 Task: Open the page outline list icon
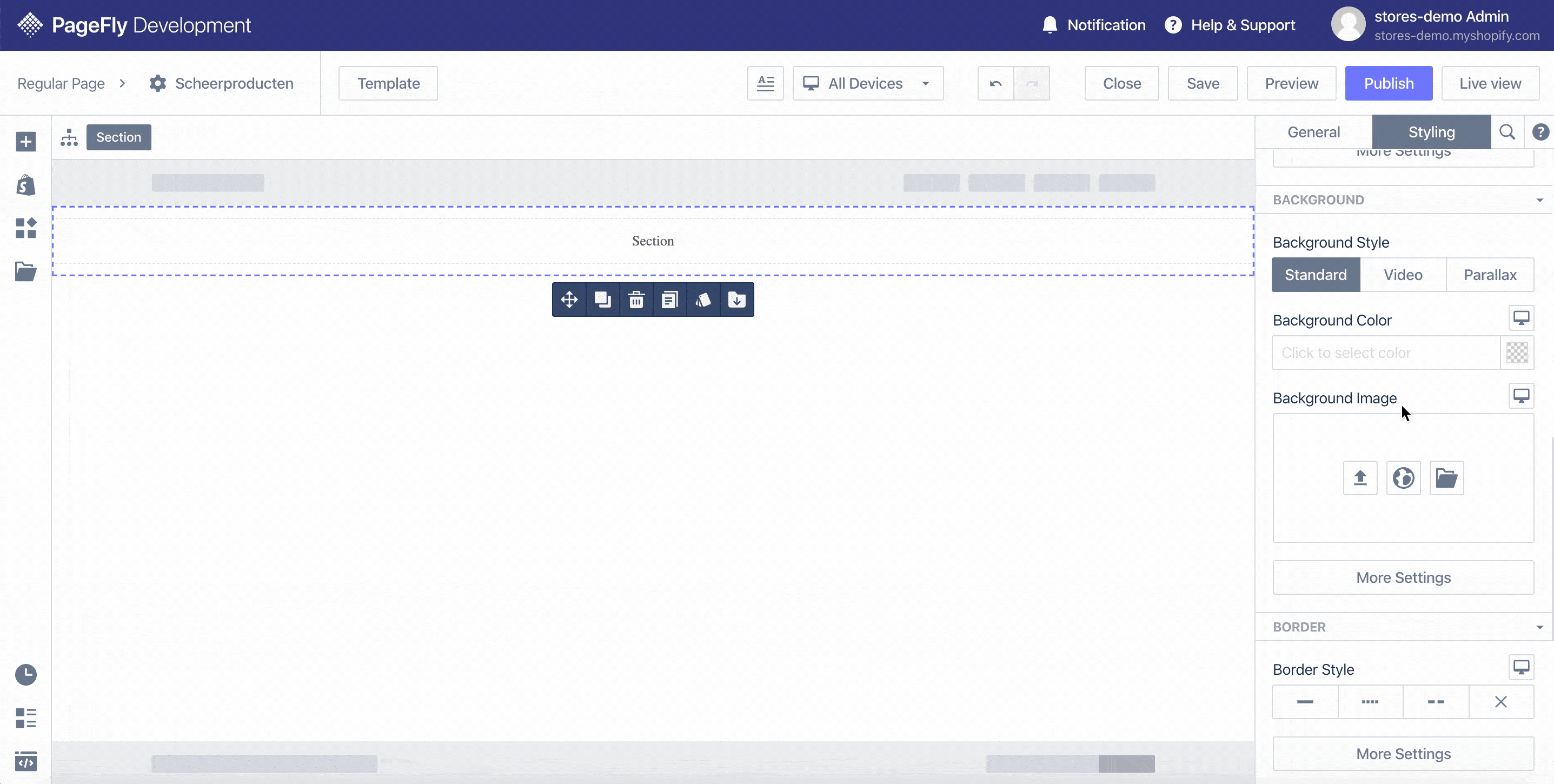[x=25, y=717]
